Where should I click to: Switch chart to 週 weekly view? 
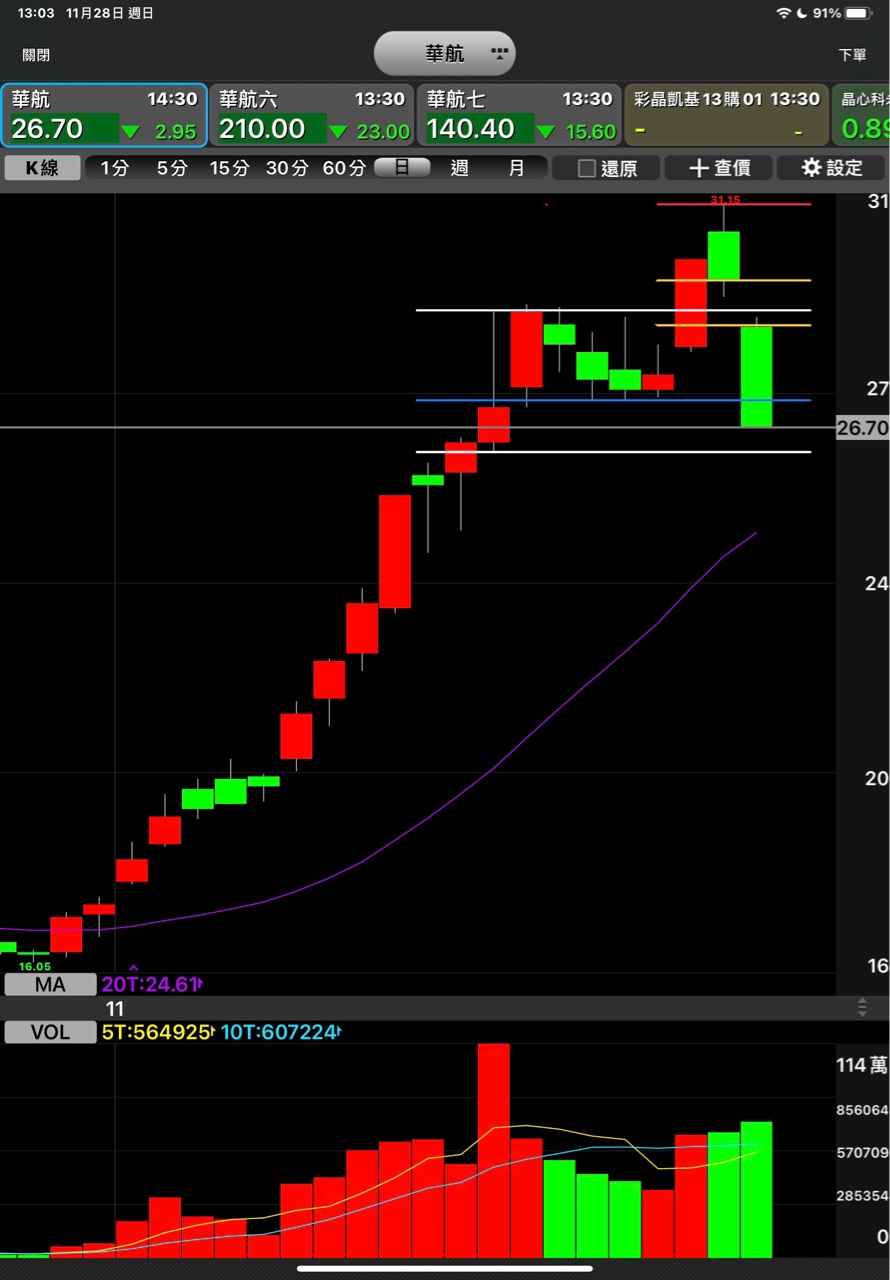(459, 168)
